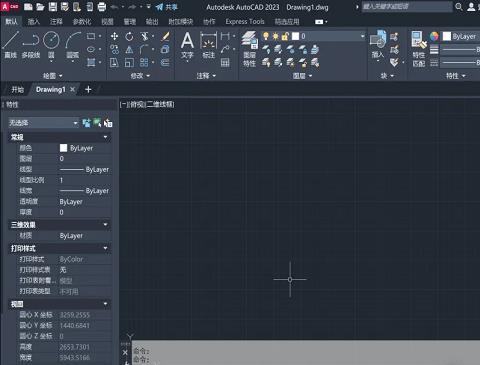Activate the Trim tool
This screenshot has height=365, width=480.
click(x=144, y=36)
